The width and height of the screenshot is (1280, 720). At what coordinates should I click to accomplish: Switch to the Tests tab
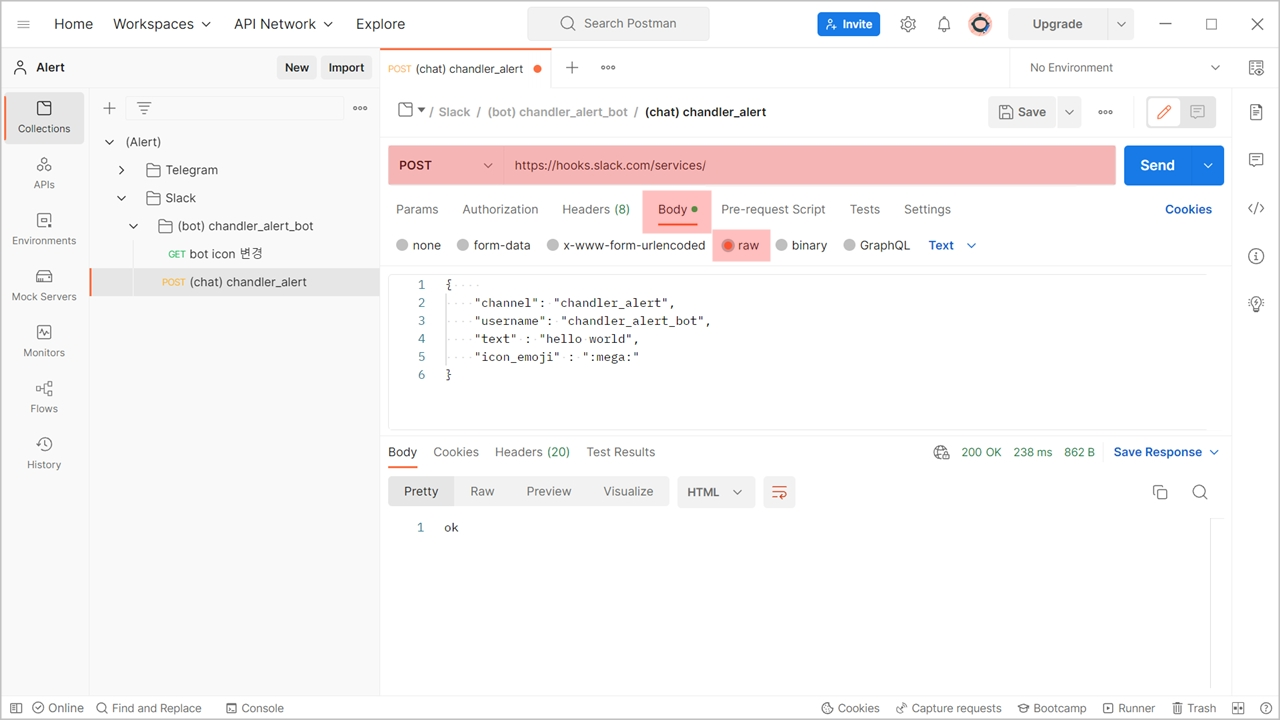click(x=865, y=209)
